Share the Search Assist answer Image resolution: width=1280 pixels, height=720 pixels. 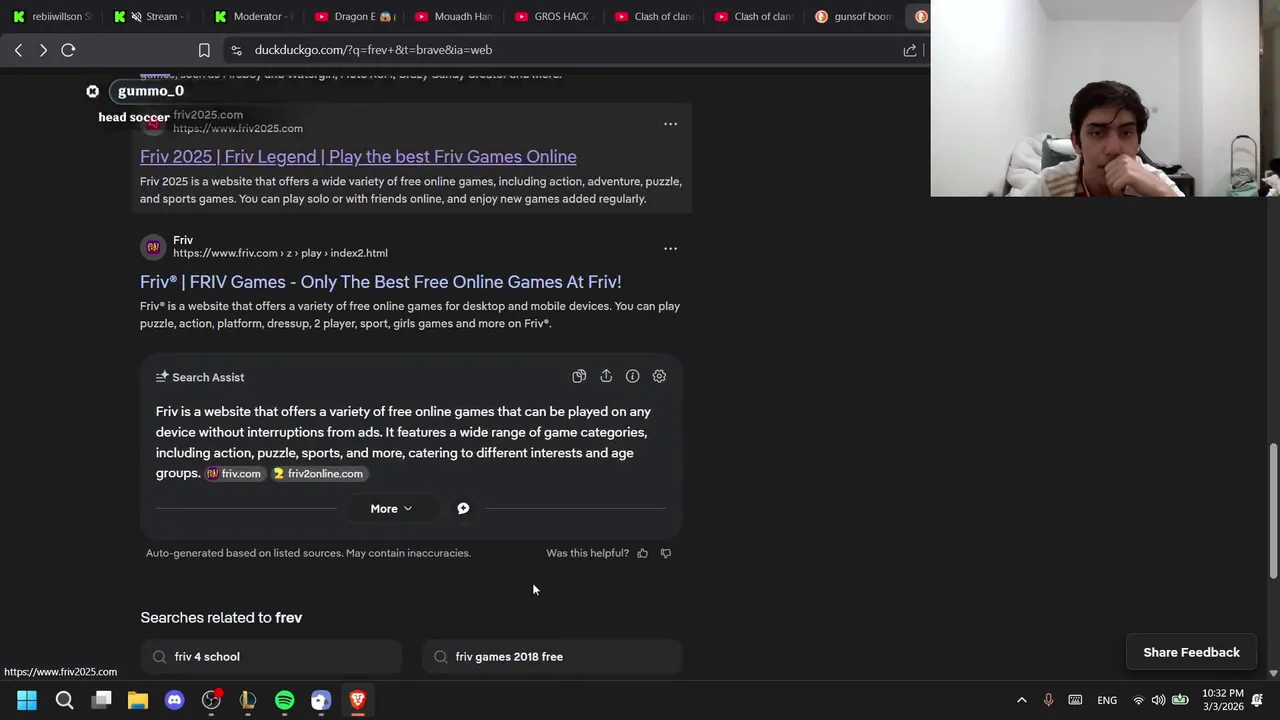(606, 376)
